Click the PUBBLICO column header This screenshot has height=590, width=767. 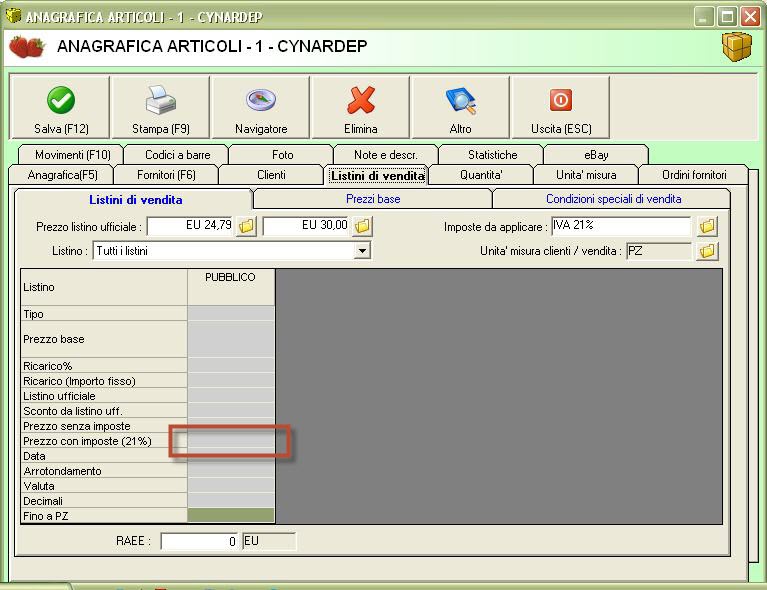[230, 287]
